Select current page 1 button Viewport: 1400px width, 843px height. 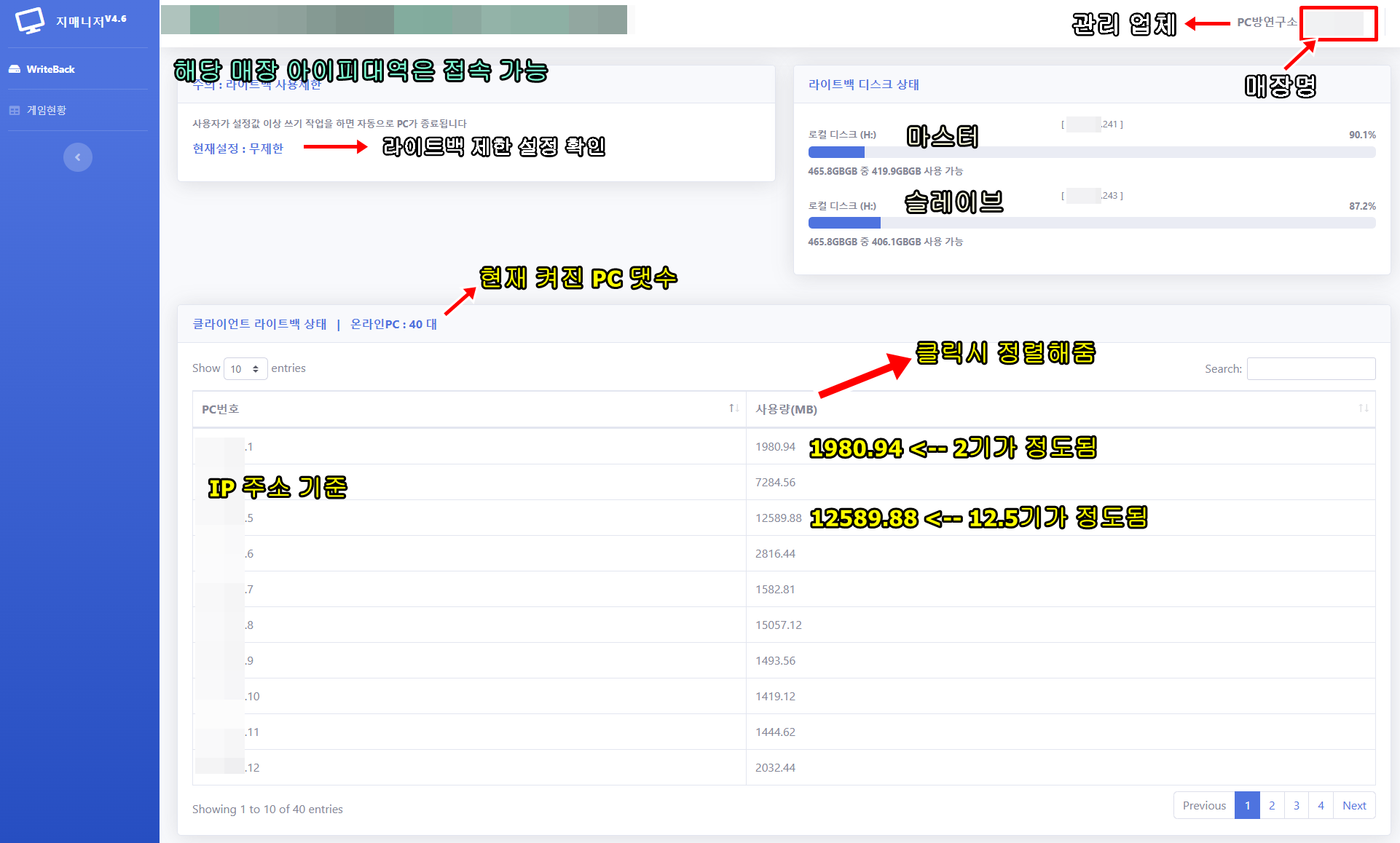(x=1247, y=805)
